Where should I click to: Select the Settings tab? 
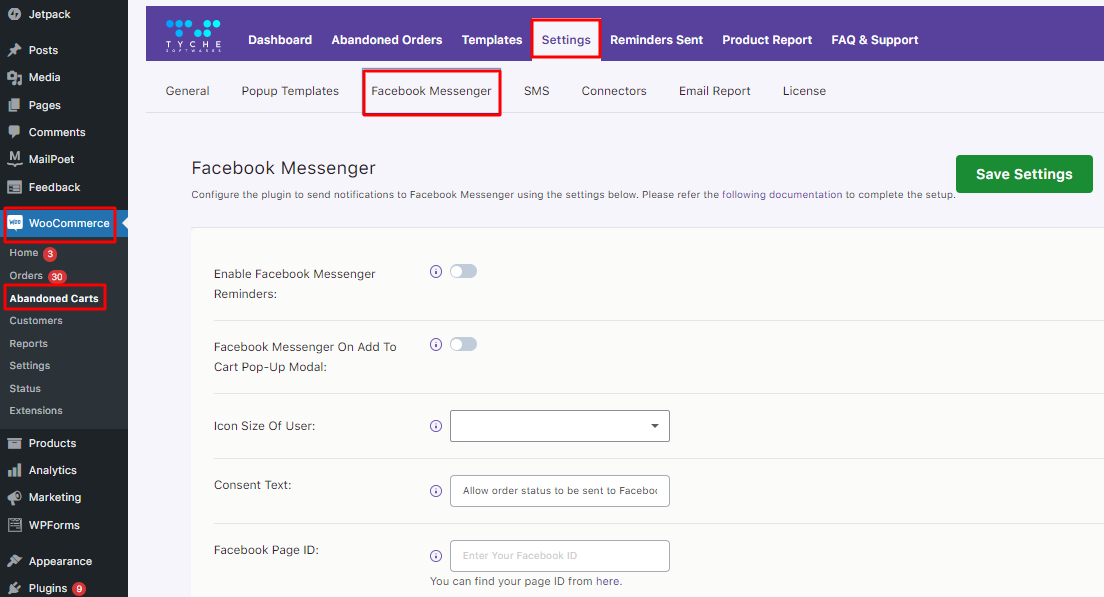pyautogui.click(x=566, y=40)
